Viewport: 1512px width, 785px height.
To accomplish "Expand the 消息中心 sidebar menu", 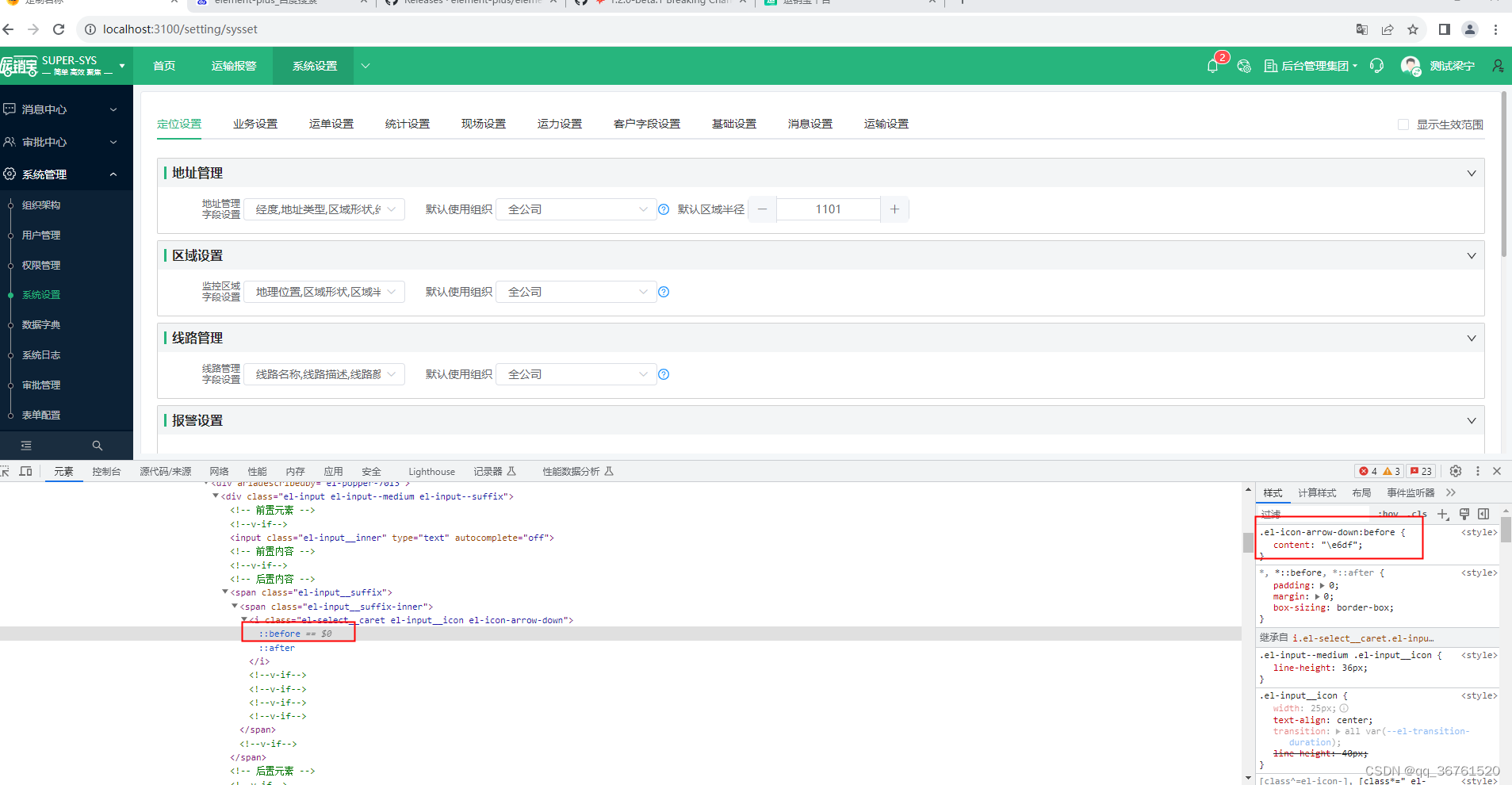I will coord(67,109).
